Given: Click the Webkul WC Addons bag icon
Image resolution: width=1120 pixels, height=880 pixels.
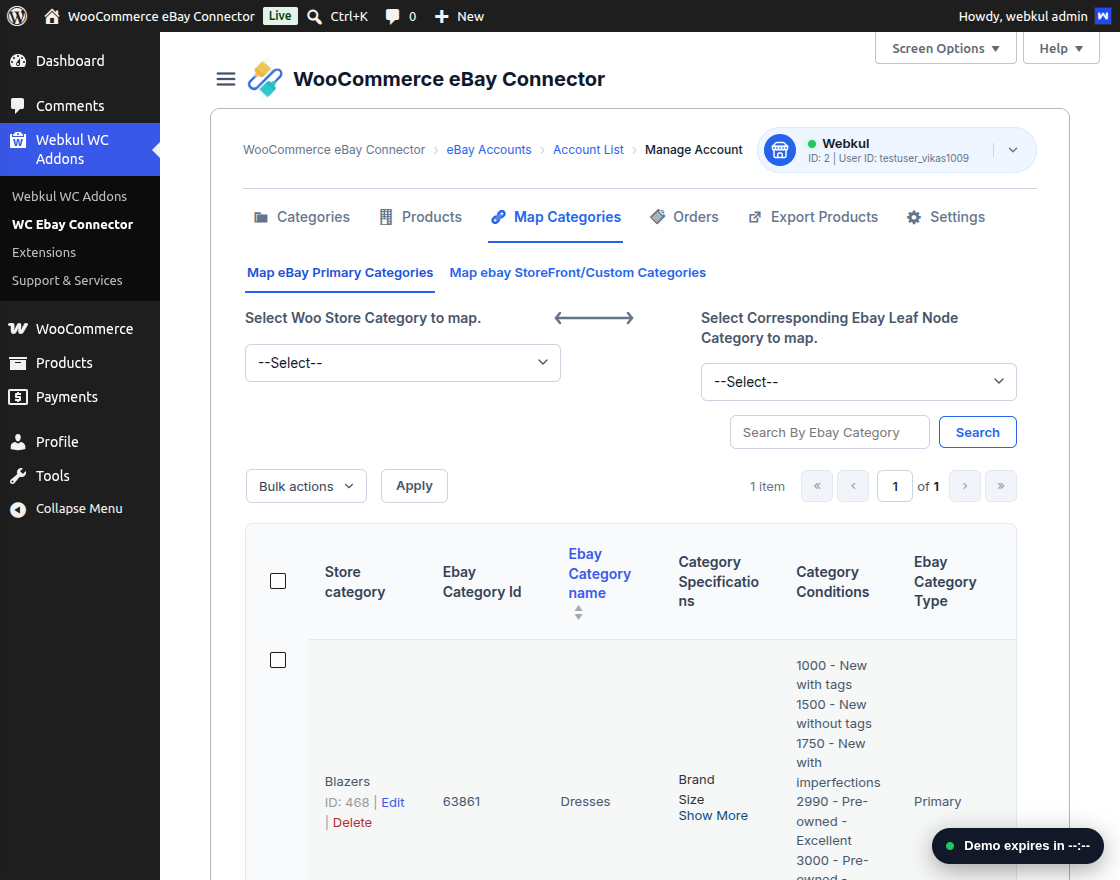Looking at the screenshot, I should click(18, 140).
